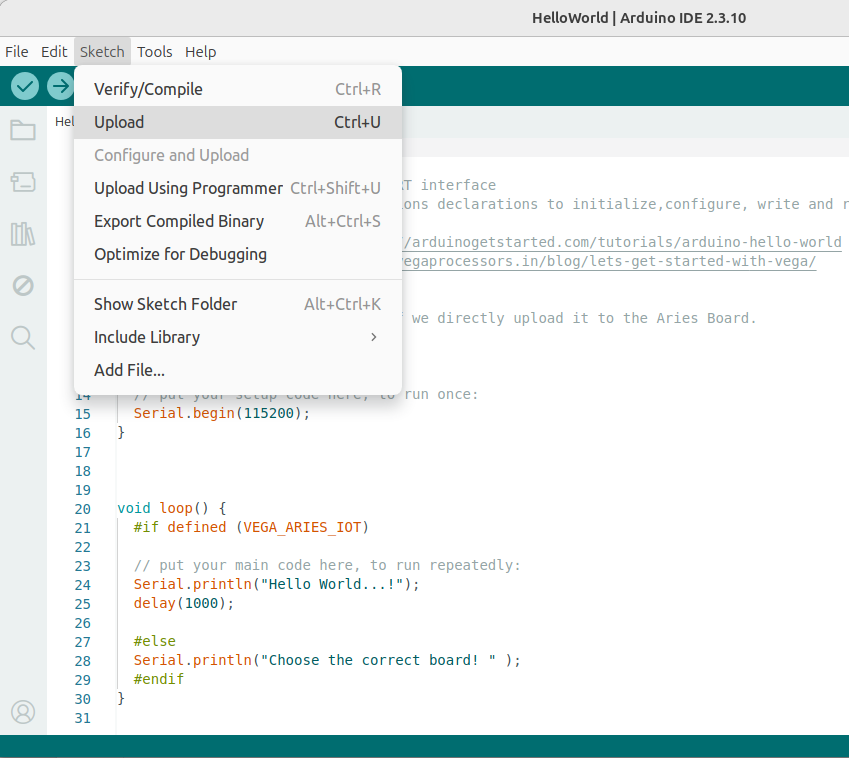849x758 pixels.
Task: Click the Verify checkmark toolbar icon
Action: click(x=25, y=86)
